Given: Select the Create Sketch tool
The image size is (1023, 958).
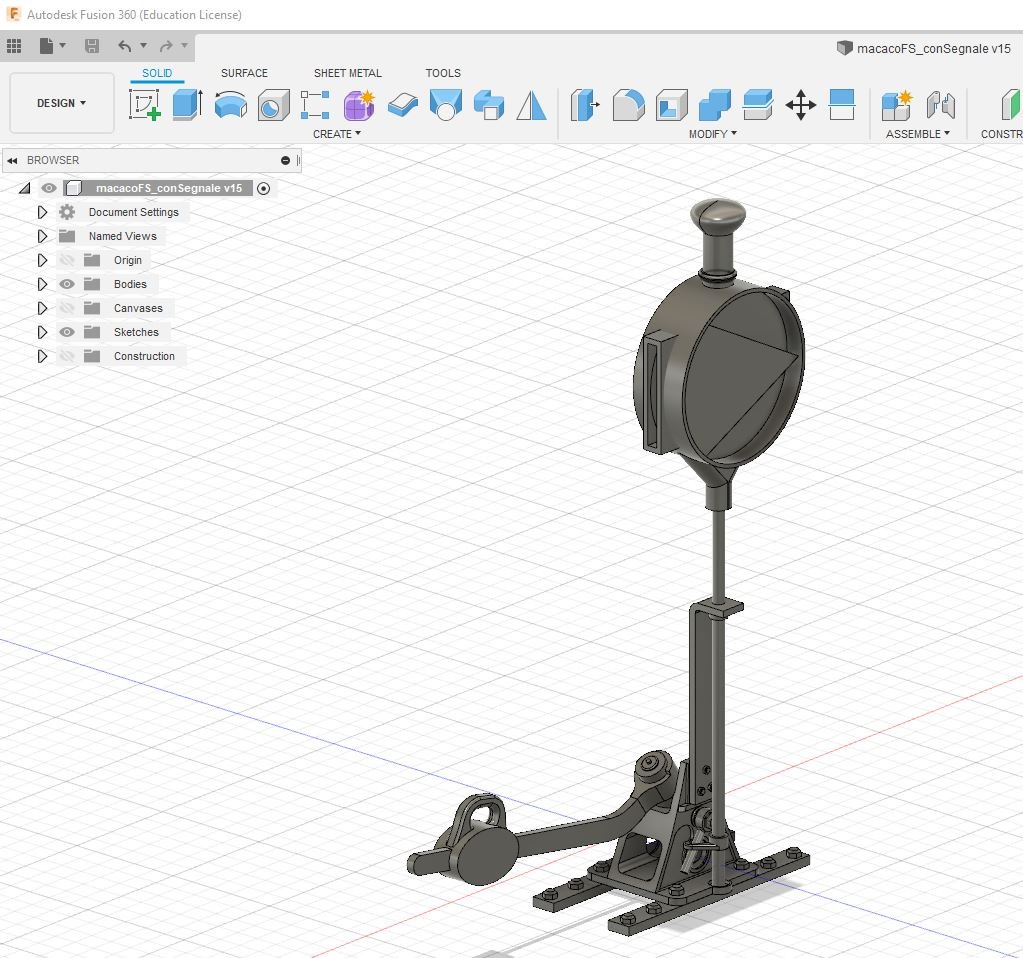Looking at the screenshot, I should pyautogui.click(x=145, y=104).
